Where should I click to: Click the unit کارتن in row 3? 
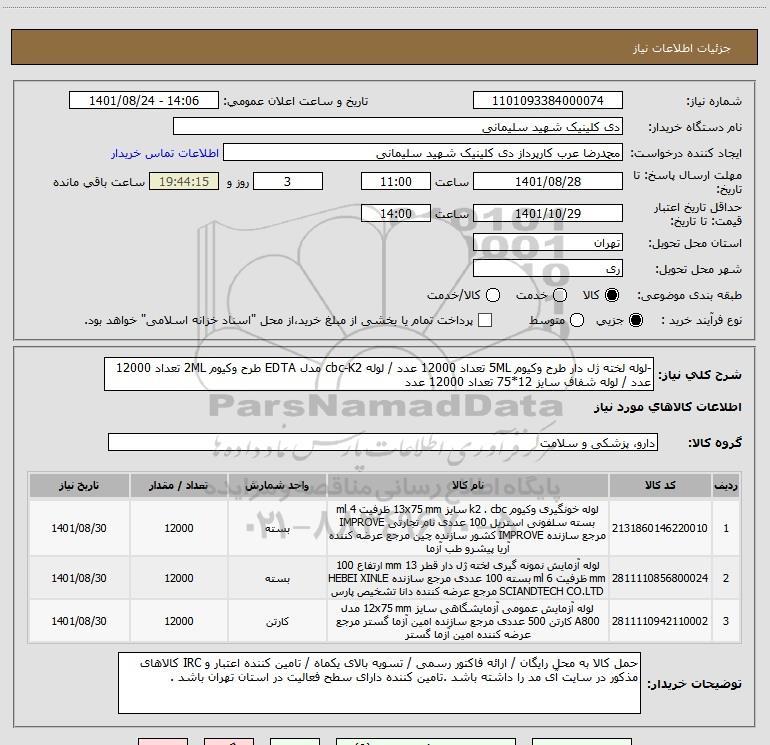click(277, 622)
